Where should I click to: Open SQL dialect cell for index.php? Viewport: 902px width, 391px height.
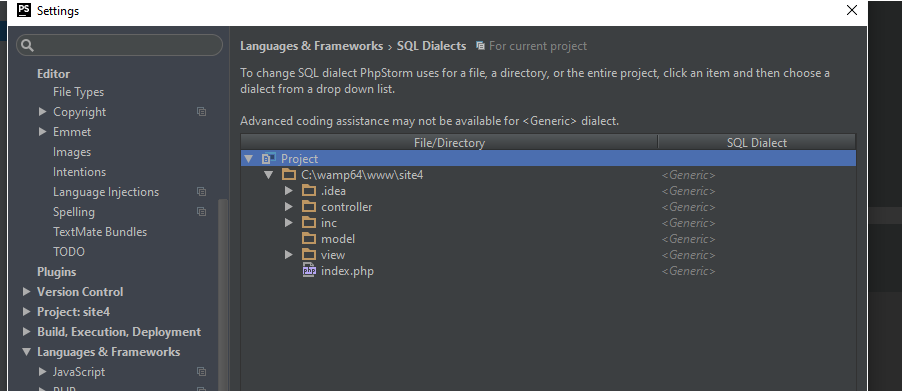(756, 271)
